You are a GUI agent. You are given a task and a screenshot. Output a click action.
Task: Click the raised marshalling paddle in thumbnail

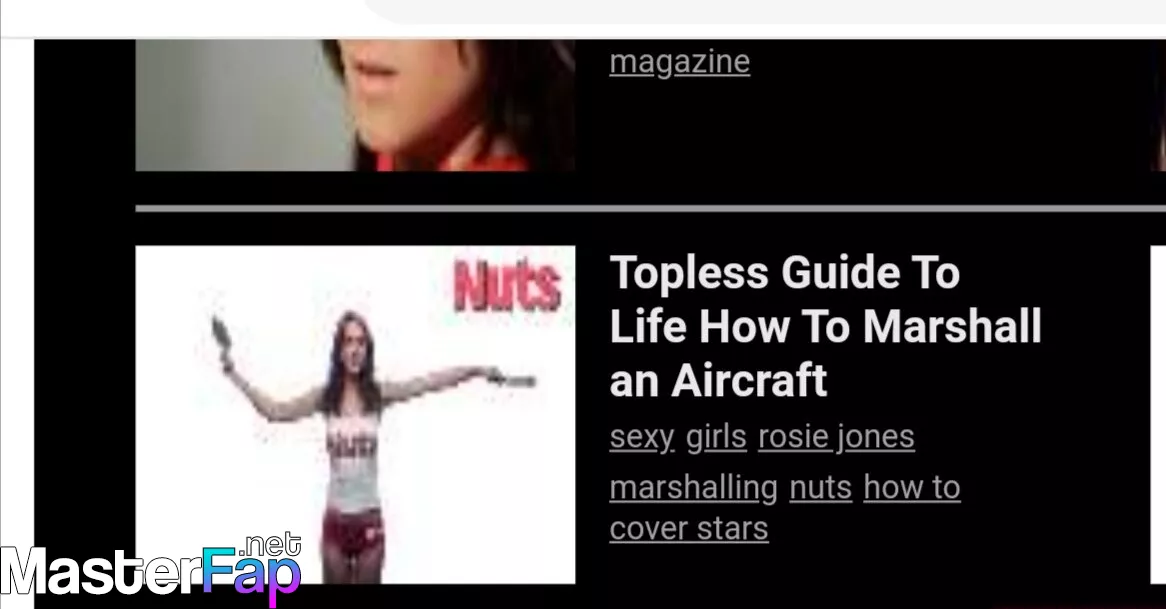tap(220, 333)
